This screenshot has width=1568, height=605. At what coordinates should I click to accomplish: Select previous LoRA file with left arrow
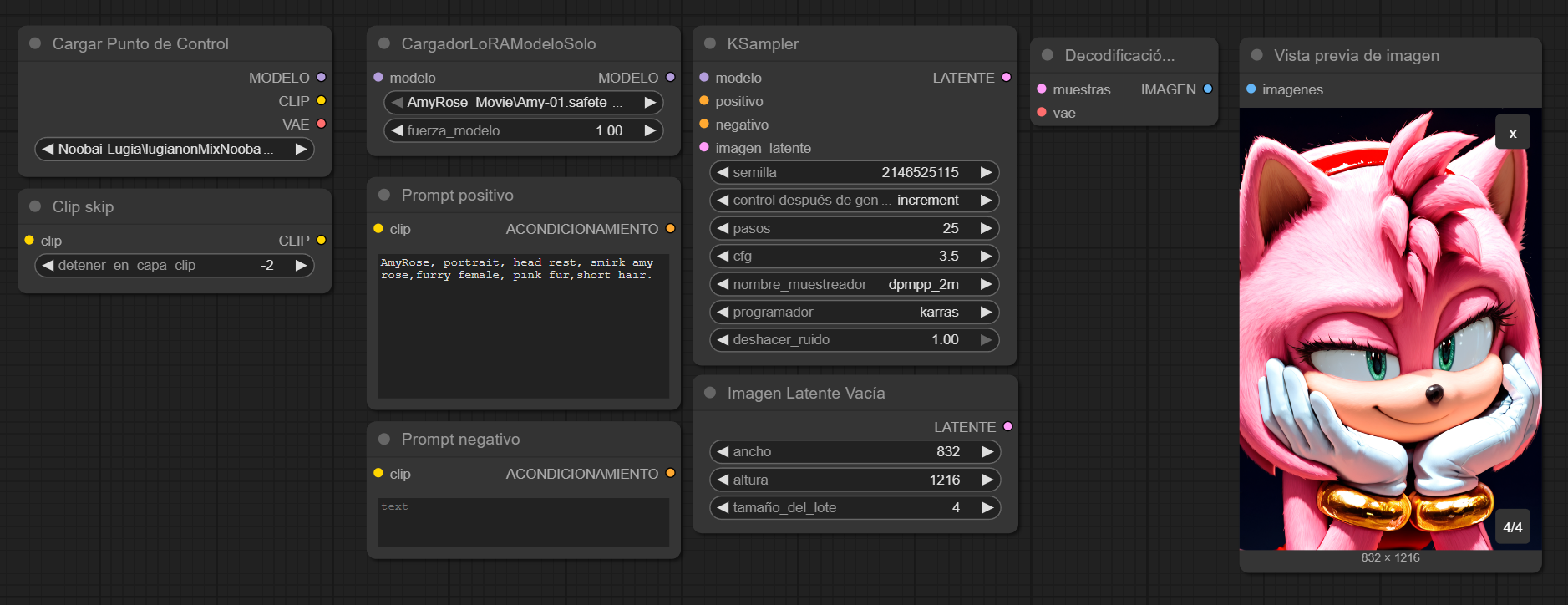pos(398,102)
